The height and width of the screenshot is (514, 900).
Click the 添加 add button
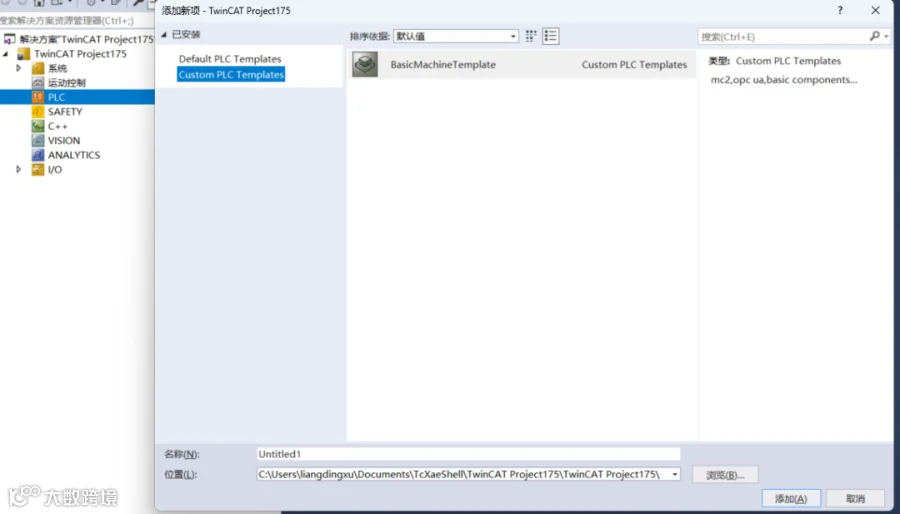pos(791,499)
